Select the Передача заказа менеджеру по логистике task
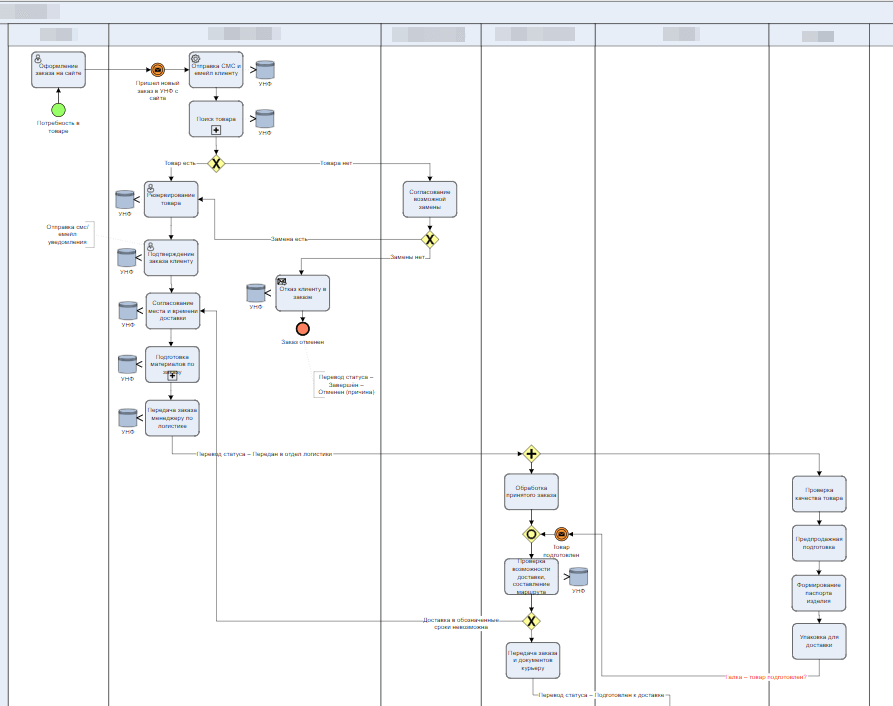The height and width of the screenshot is (706, 893). tap(172, 418)
